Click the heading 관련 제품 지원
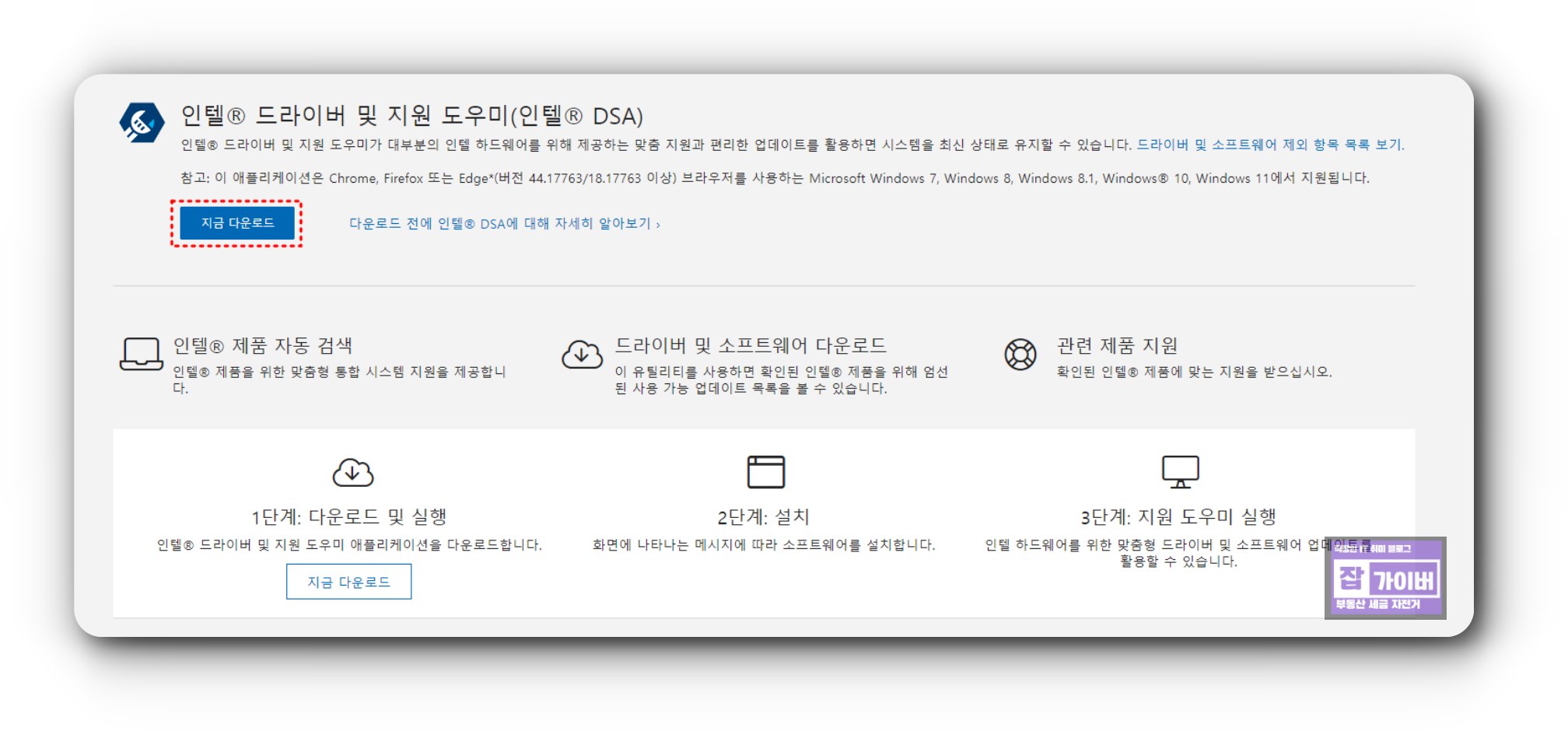1568x731 pixels. point(1117,345)
